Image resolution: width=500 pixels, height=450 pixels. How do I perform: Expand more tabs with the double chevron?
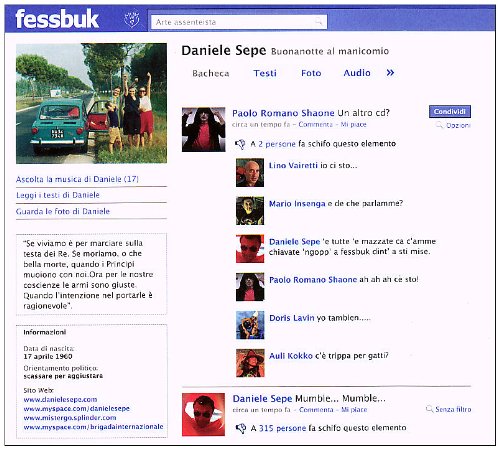tap(390, 73)
